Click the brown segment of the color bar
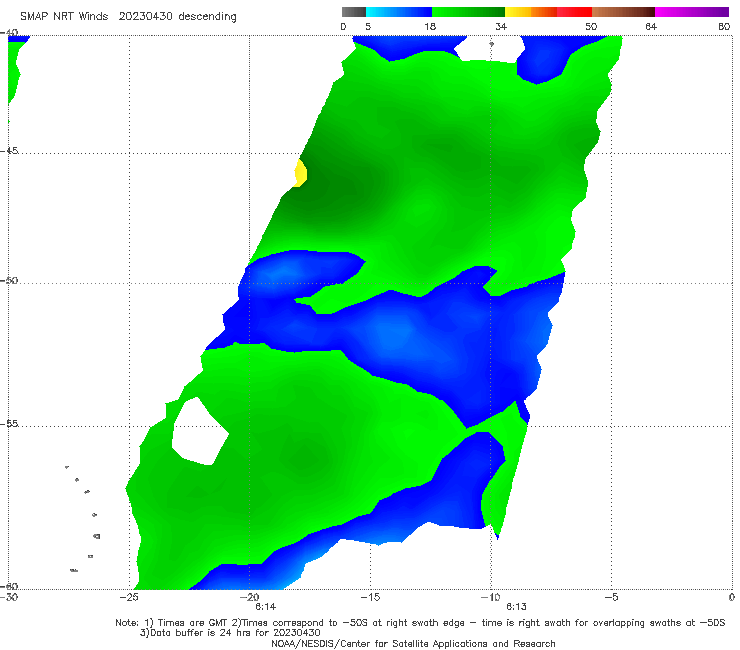Image resolution: width=740 pixels, height=650 pixels. click(623, 12)
